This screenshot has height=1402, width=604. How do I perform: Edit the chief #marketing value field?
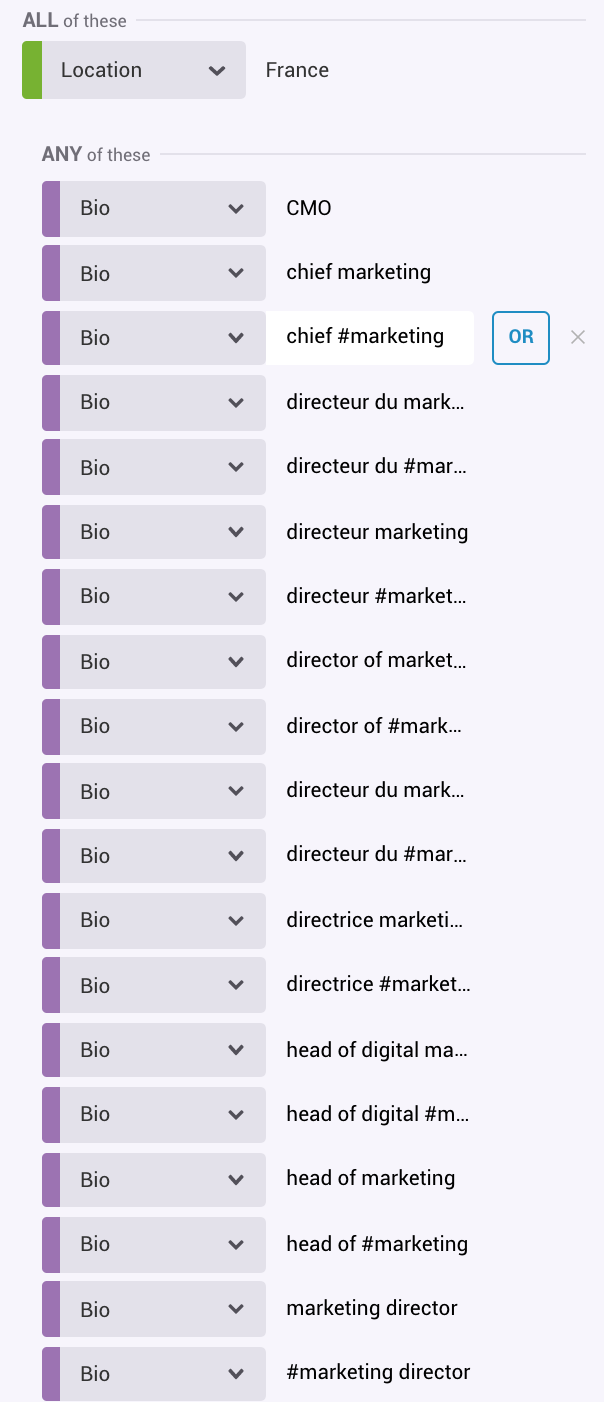[x=369, y=338]
